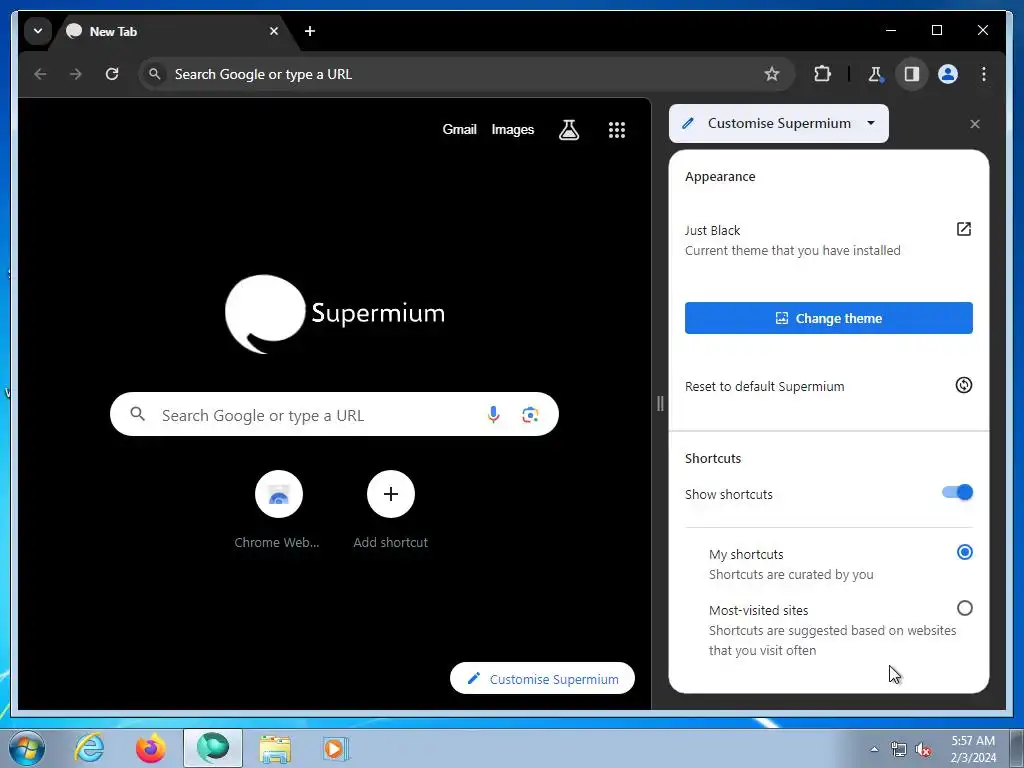Open Search Labs flask on new tab page
1024x768 pixels.
pyautogui.click(x=569, y=129)
